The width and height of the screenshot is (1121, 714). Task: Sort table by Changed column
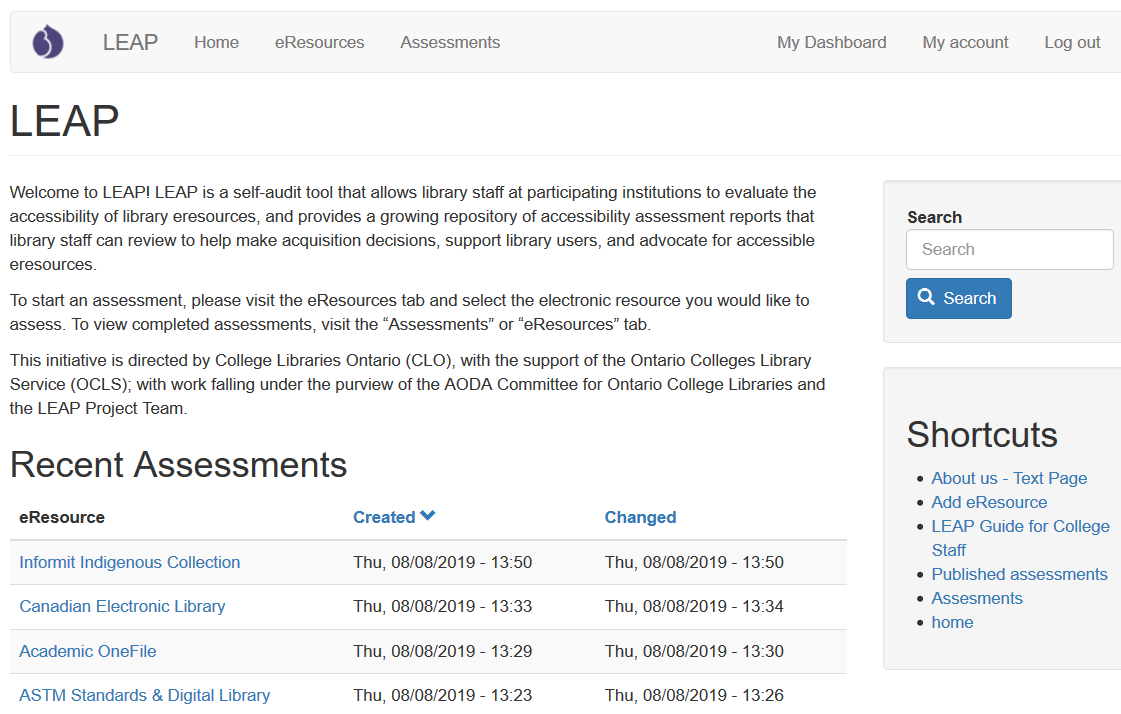coord(640,517)
